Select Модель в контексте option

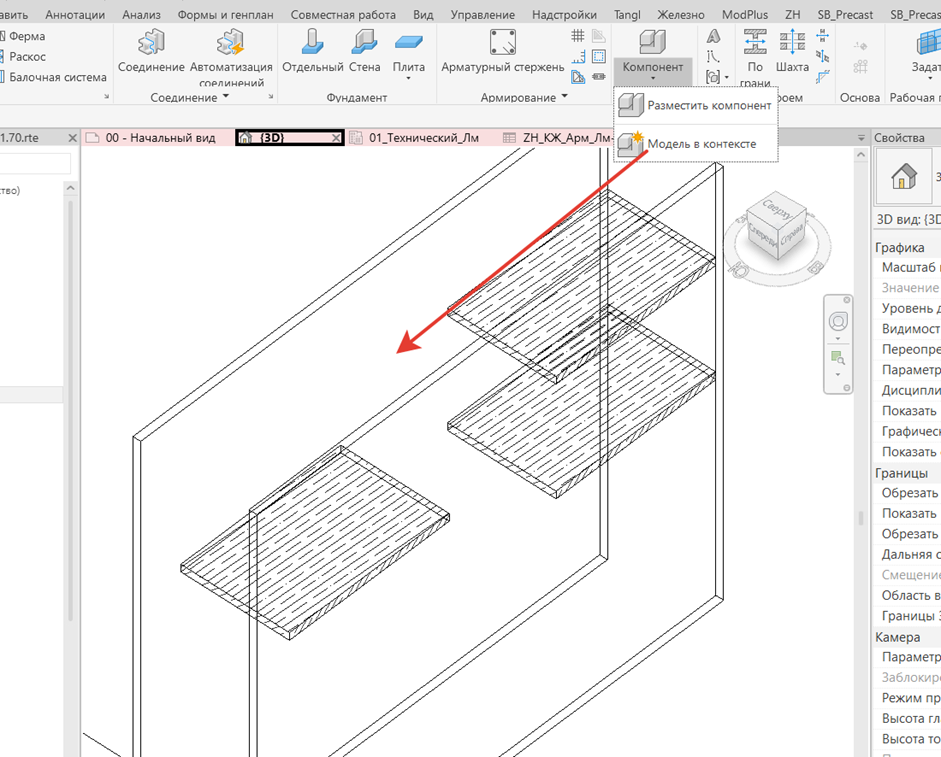click(x=696, y=144)
